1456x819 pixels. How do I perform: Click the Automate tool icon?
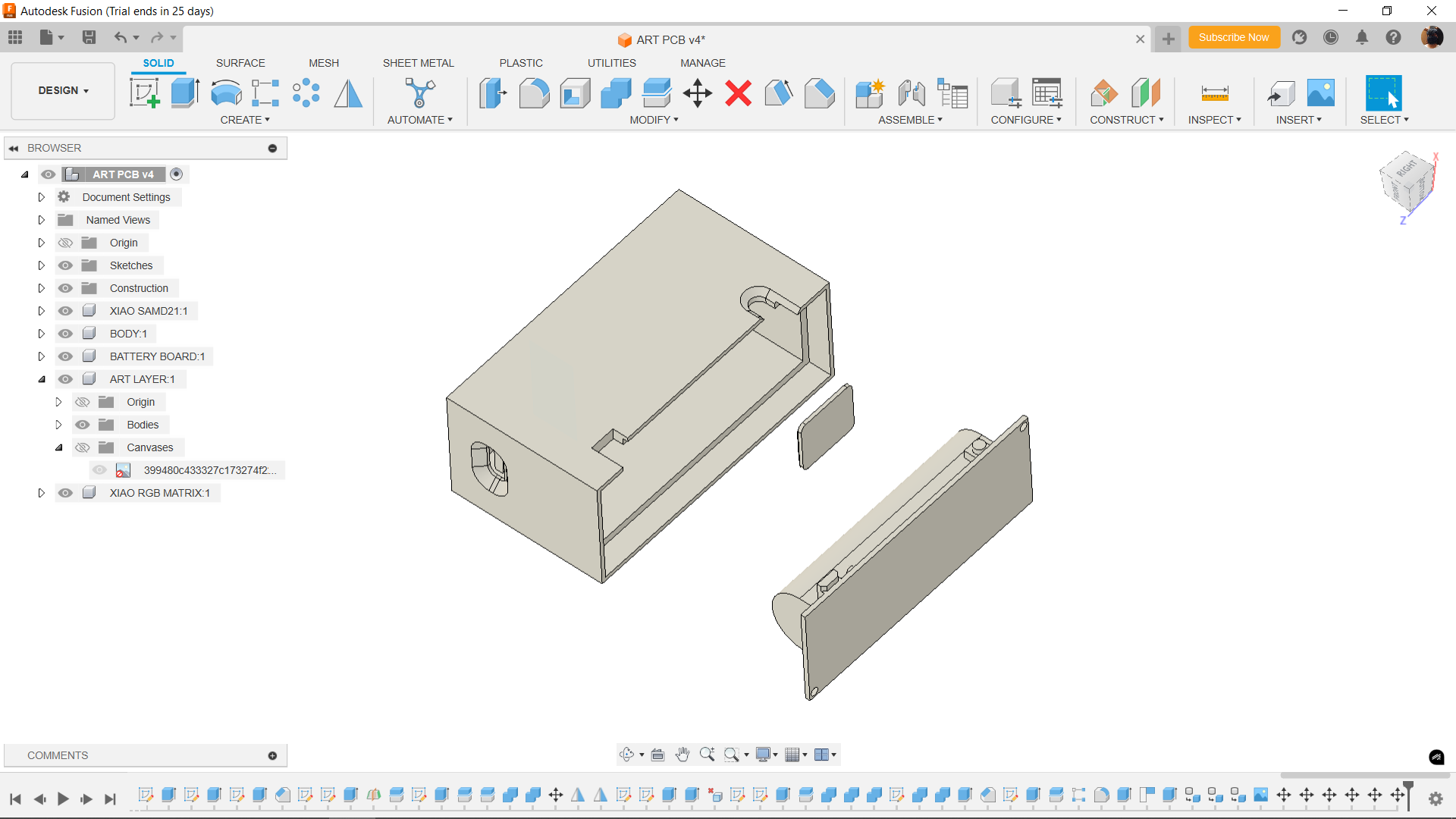click(x=420, y=93)
